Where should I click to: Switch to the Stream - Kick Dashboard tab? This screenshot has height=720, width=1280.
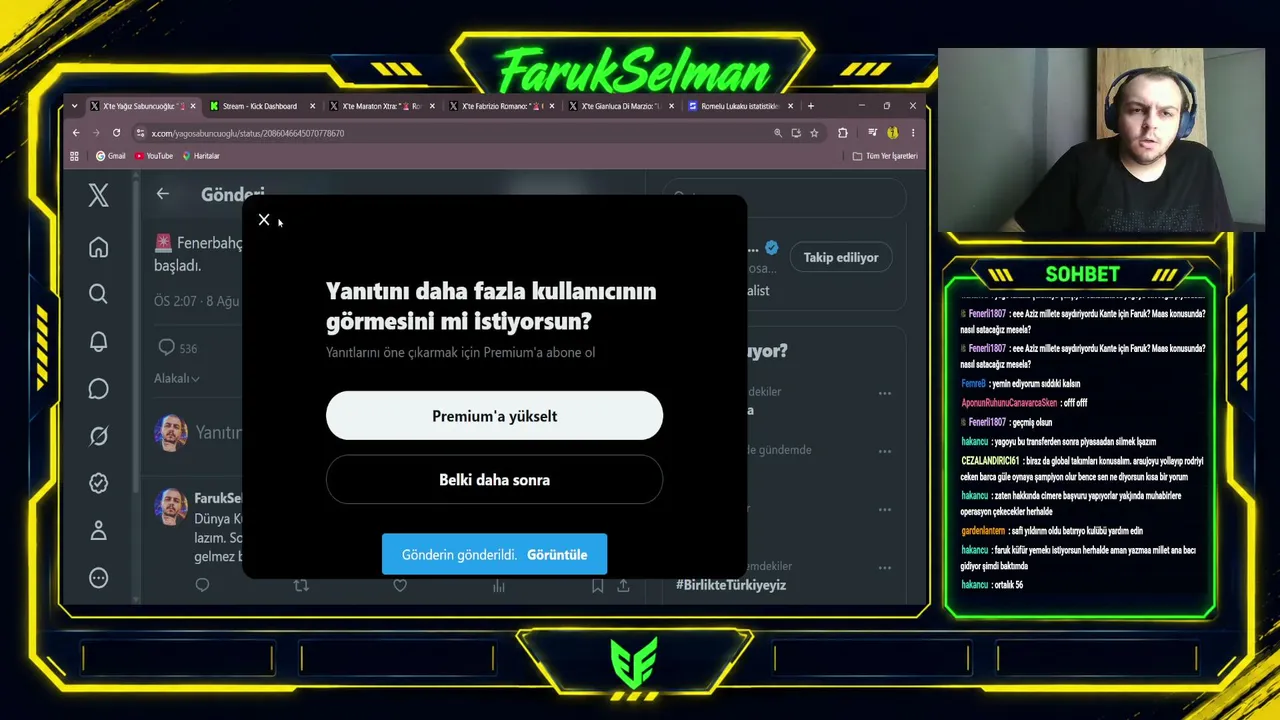pyautogui.click(x=260, y=106)
